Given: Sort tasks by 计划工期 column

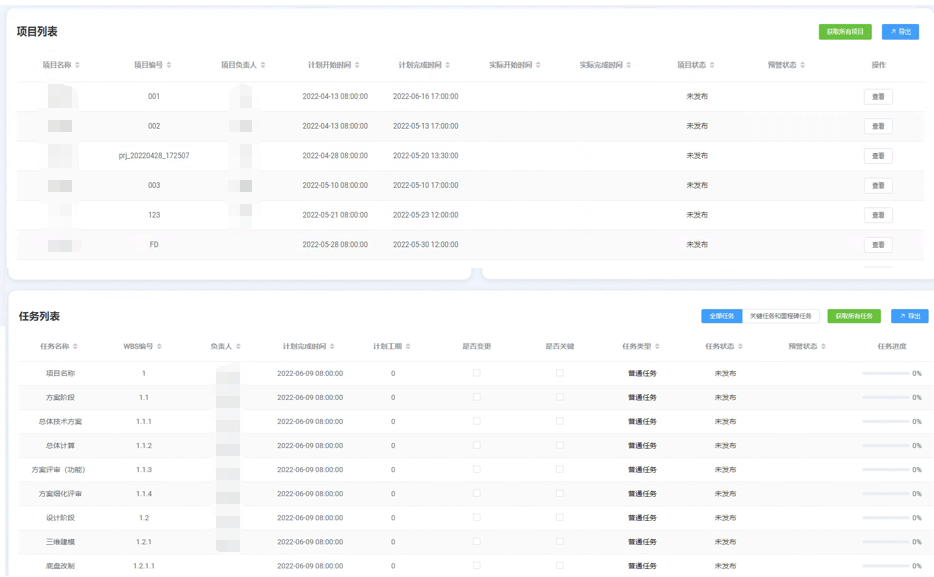Looking at the screenshot, I should (x=409, y=347).
